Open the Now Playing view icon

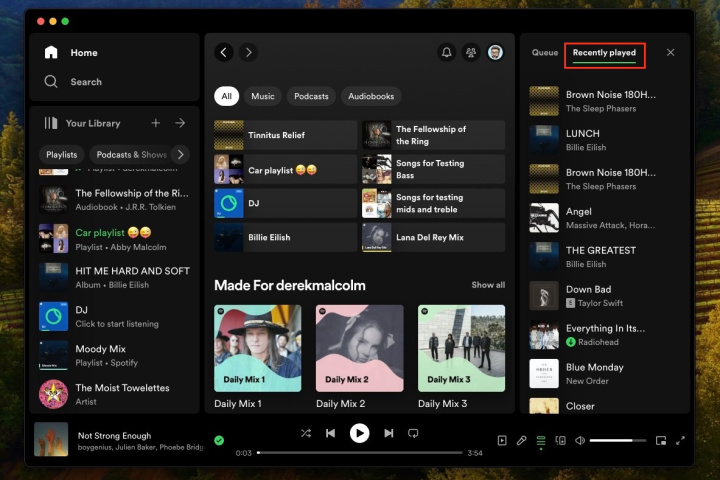[x=502, y=440]
